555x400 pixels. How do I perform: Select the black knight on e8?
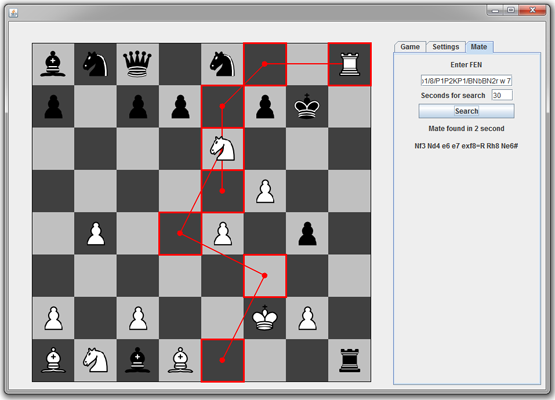[x=222, y=64]
